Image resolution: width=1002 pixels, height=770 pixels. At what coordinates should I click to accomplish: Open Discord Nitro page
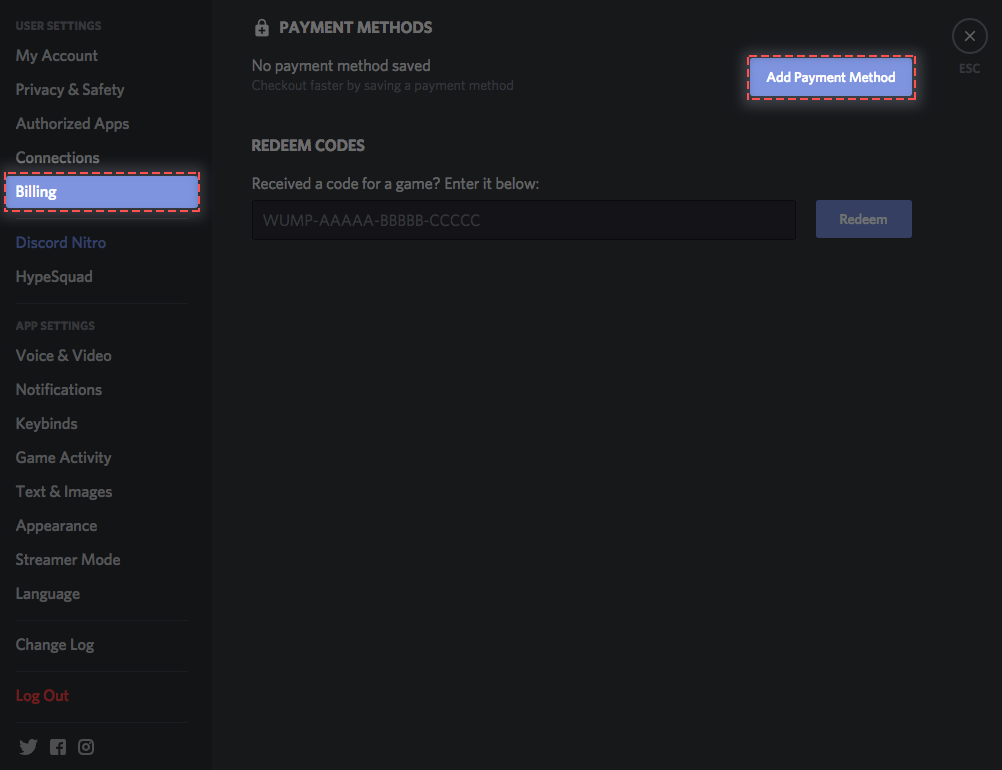61,242
